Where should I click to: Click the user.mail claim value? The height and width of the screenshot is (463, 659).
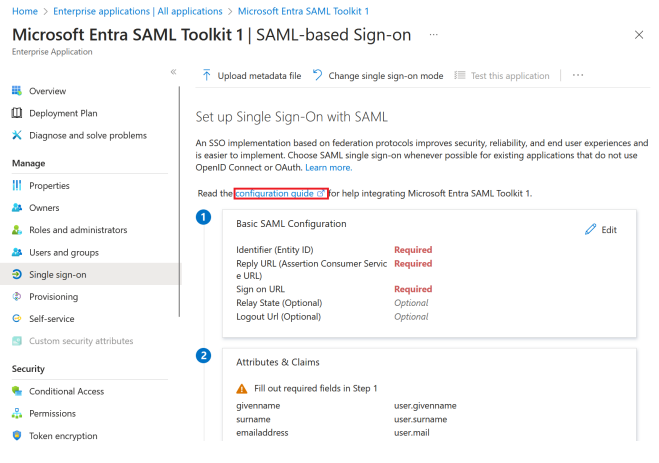[x=411, y=432]
